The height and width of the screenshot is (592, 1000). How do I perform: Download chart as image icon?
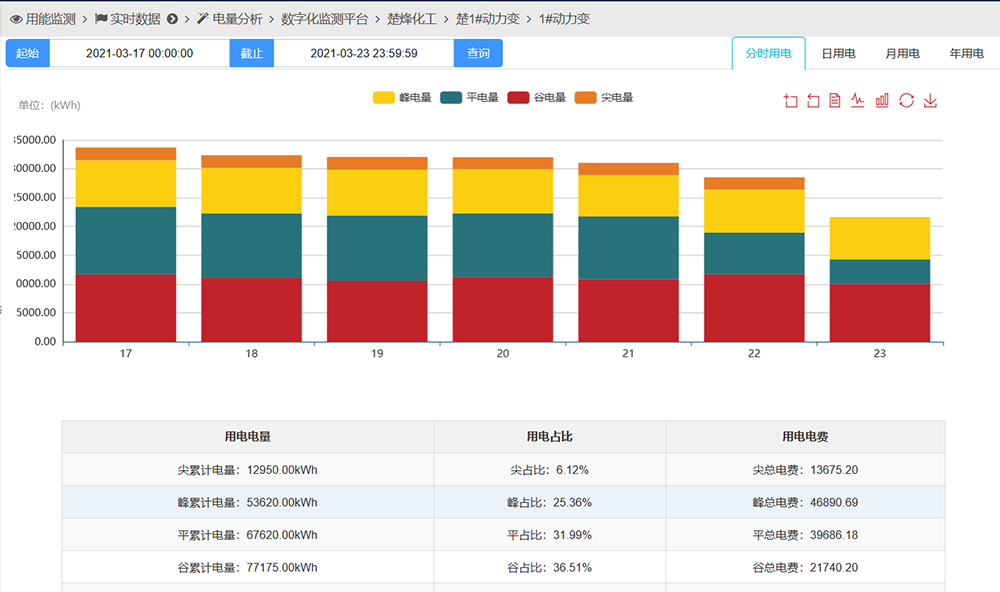(x=930, y=101)
